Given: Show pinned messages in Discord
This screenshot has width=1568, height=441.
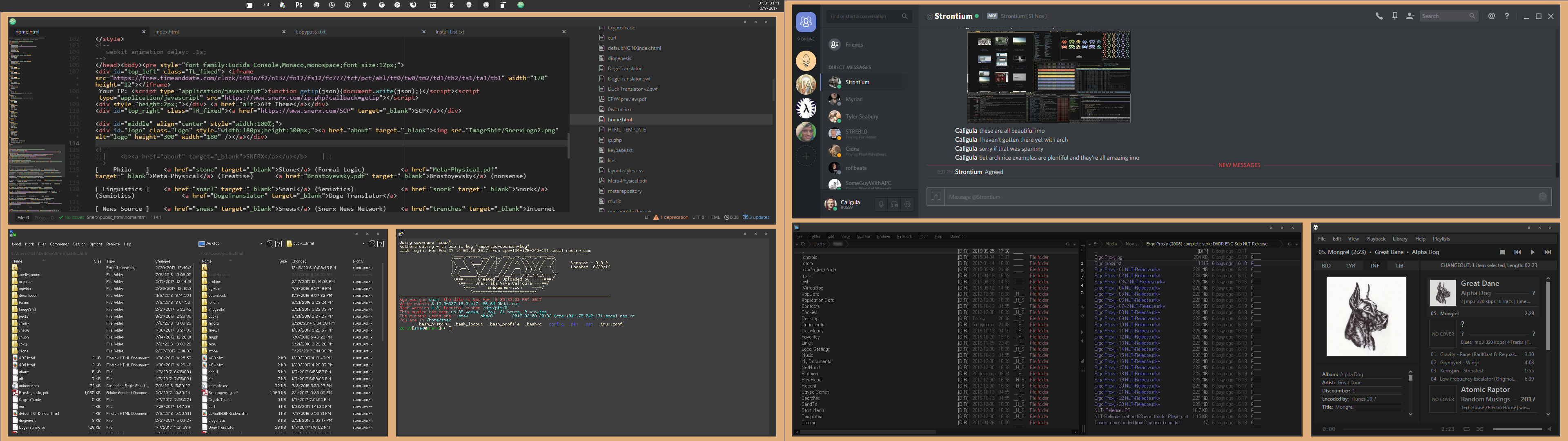Looking at the screenshot, I should coord(1394,16).
